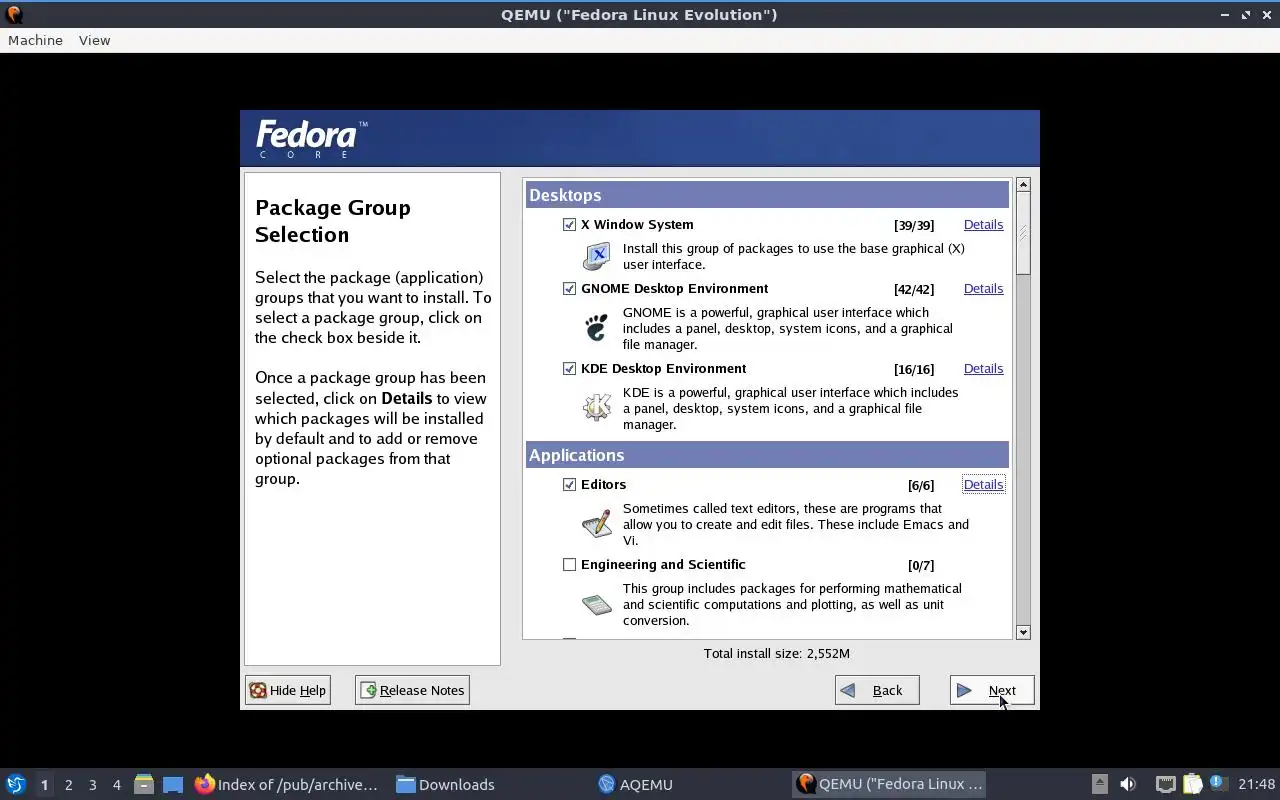Click the 'Engineering and Scientific' group label
1280x800 pixels.
coord(663,565)
